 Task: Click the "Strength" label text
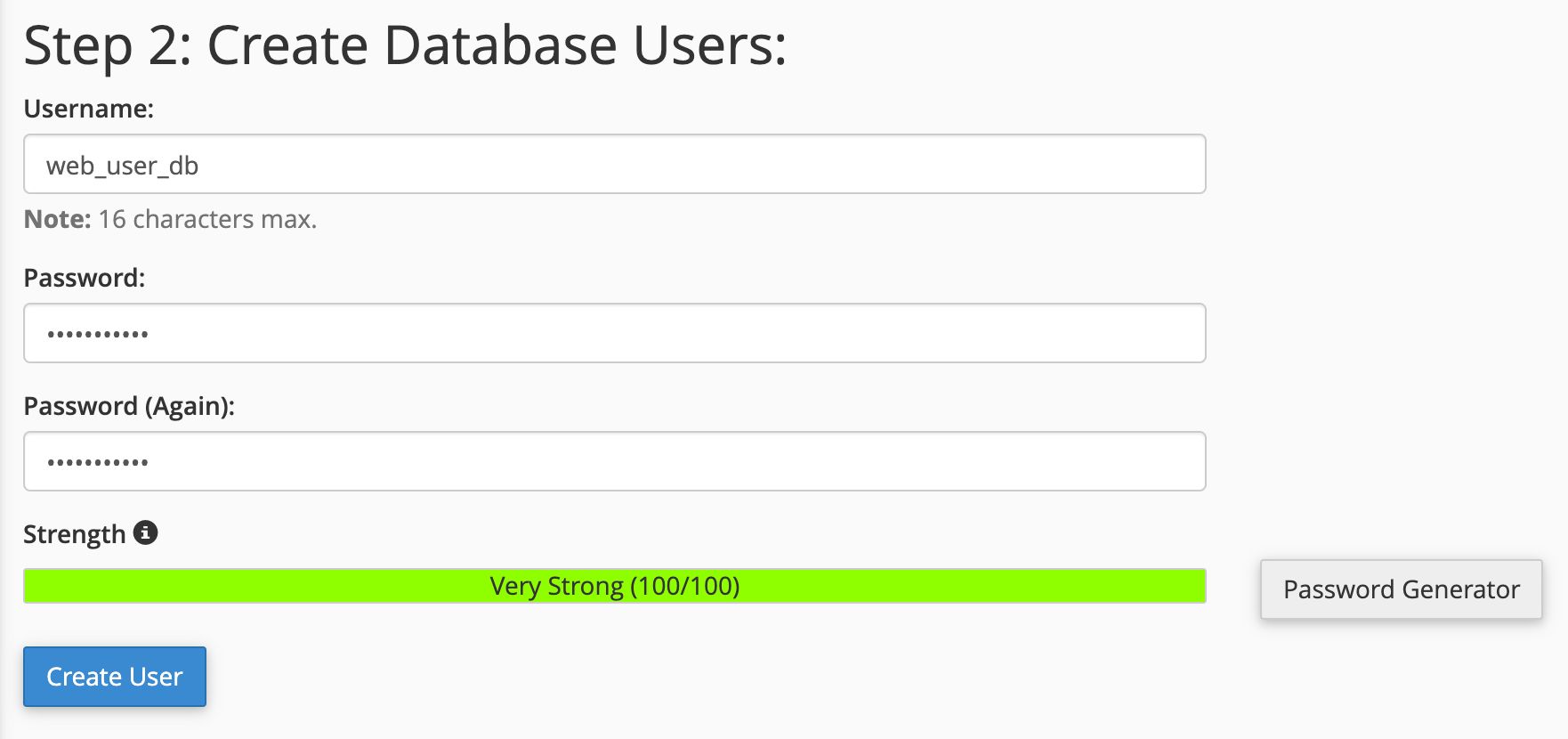click(74, 534)
